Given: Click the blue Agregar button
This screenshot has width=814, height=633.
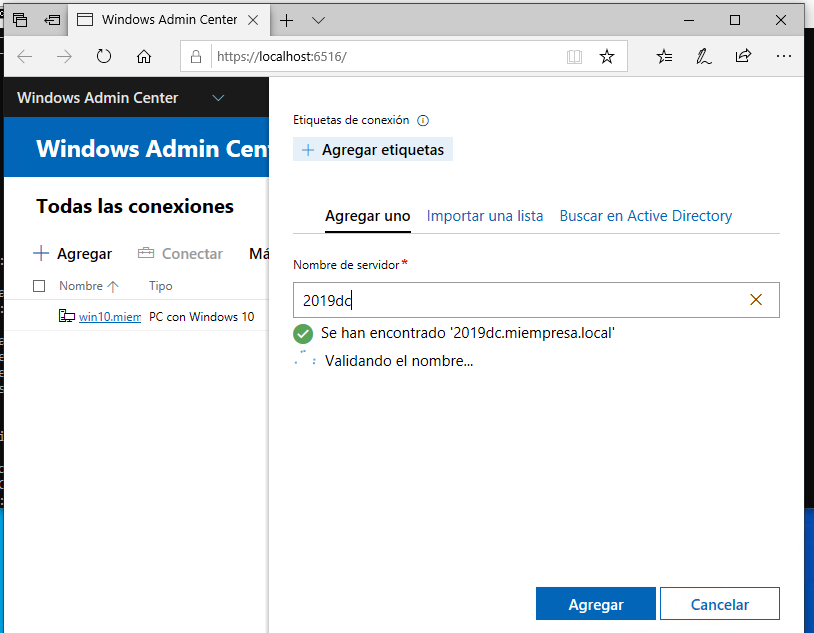Looking at the screenshot, I should pyautogui.click(x=596, y=604).
